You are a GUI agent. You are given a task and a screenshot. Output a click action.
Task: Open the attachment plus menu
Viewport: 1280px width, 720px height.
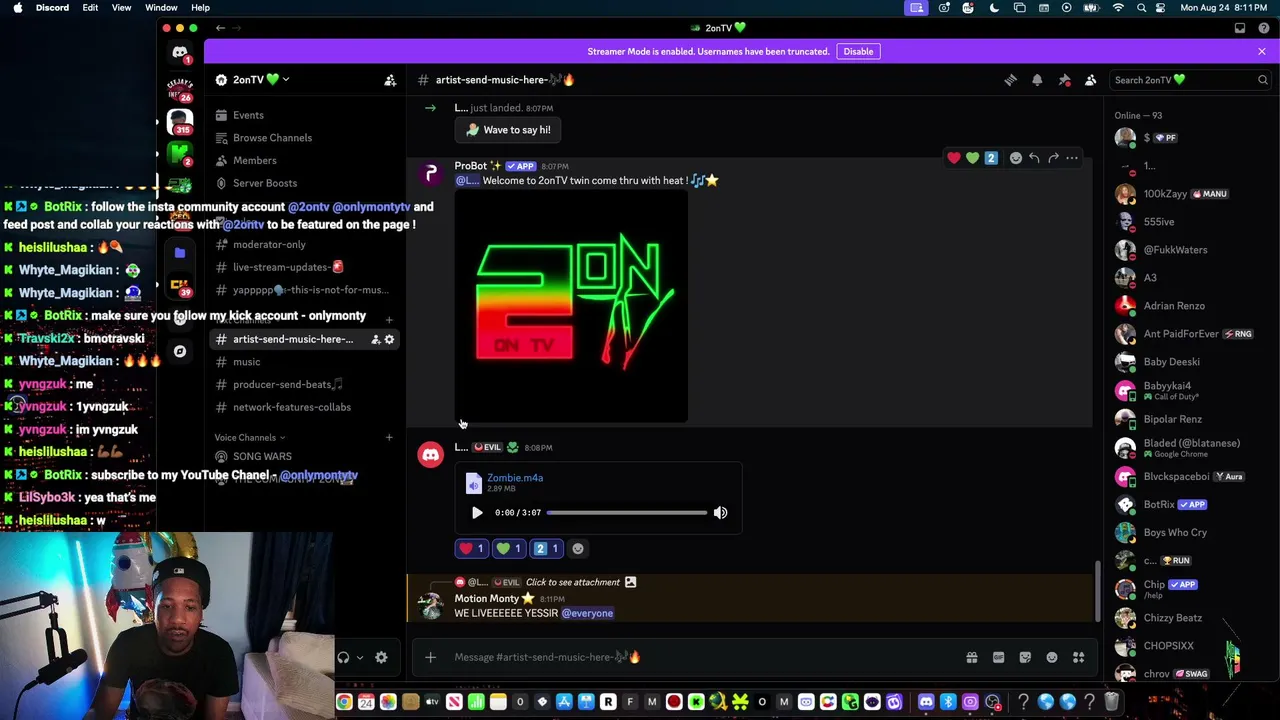(x=430, y=657)
